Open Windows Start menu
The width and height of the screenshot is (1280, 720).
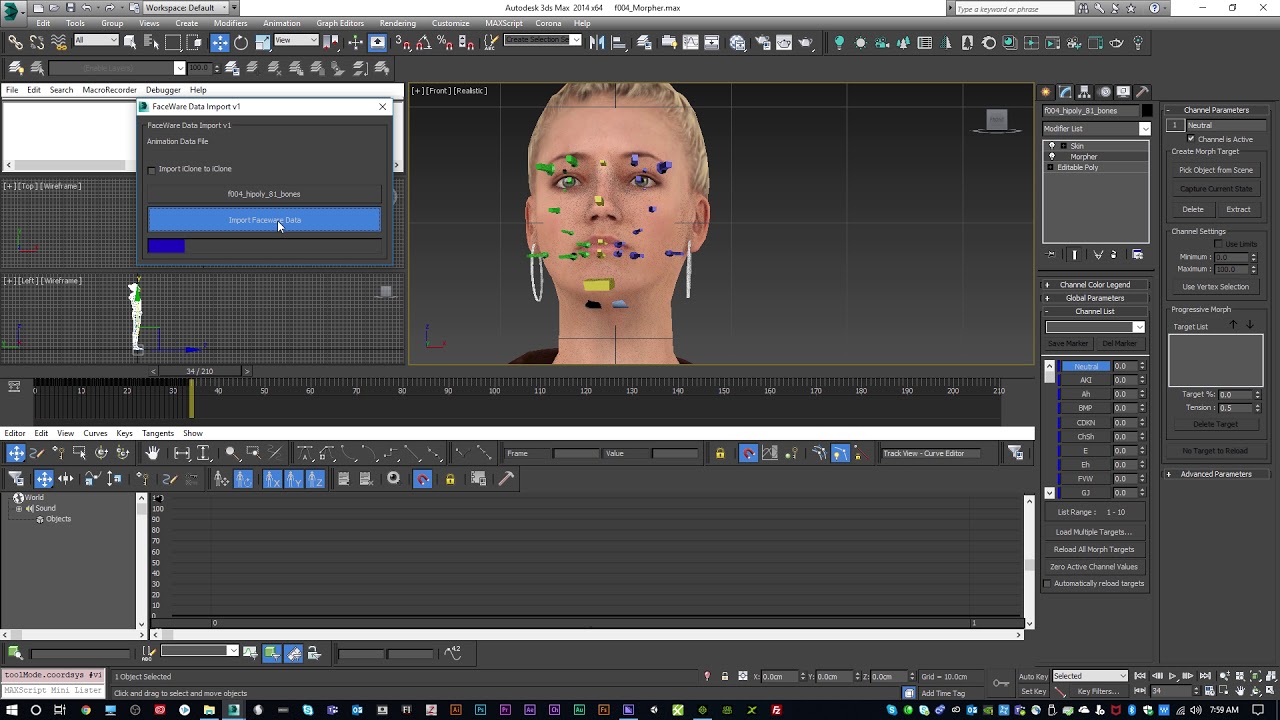(x=11, y=710)
